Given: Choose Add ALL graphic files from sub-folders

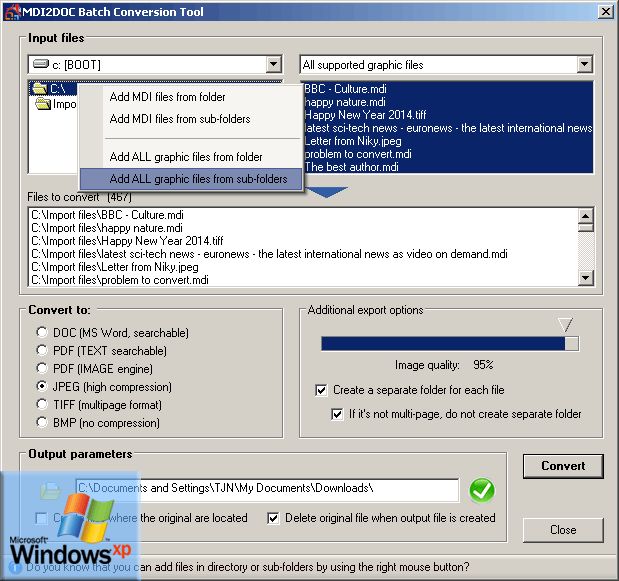Looking at the screenshot, I should 191,179.
